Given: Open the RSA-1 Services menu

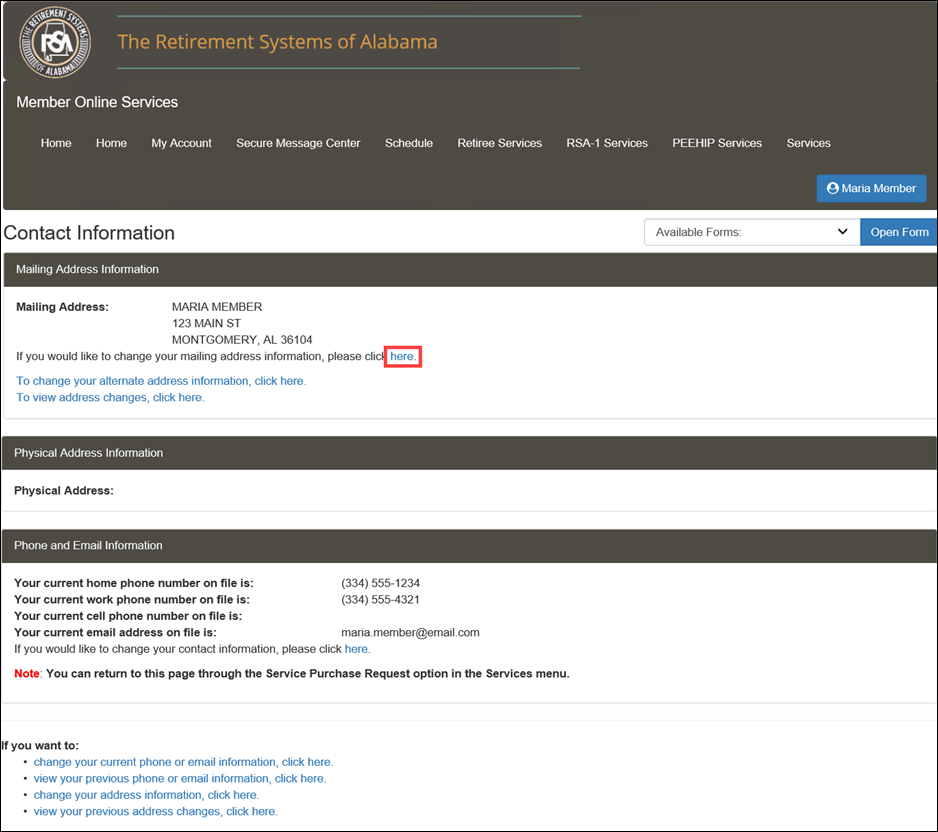Looking at the screenshot, I should click(x=607, y=143).
